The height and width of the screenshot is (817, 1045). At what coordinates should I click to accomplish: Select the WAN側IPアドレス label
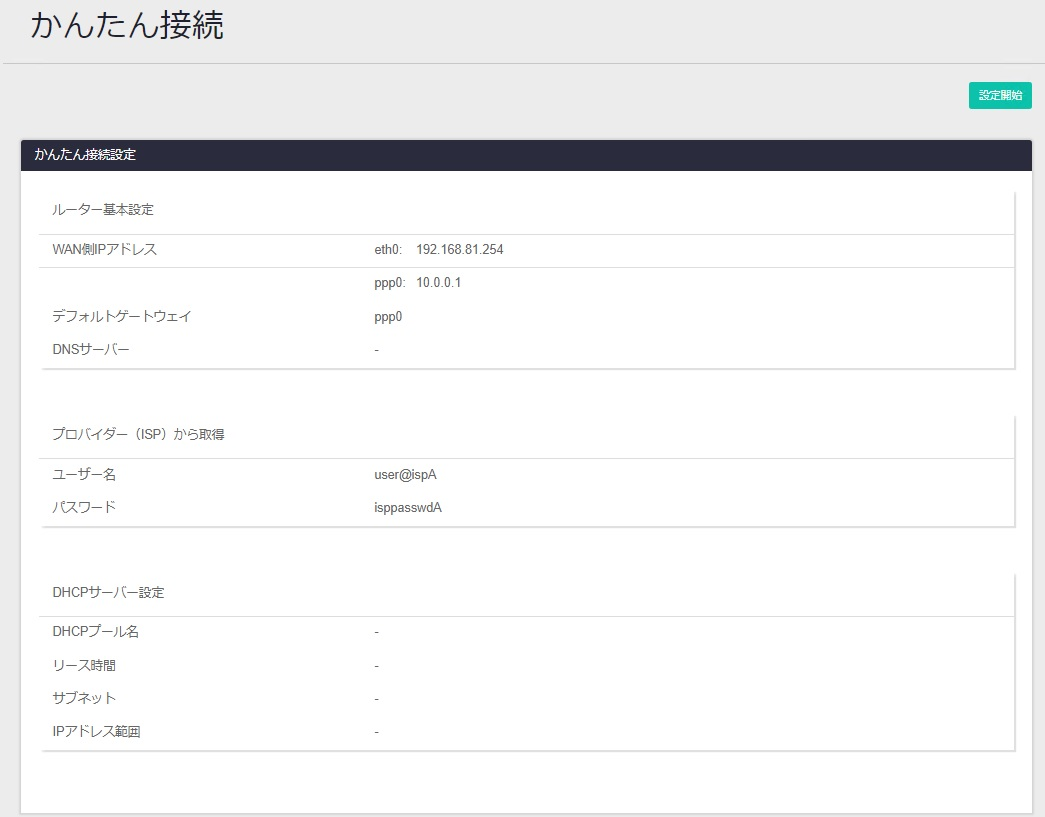(x=105, y=249)
